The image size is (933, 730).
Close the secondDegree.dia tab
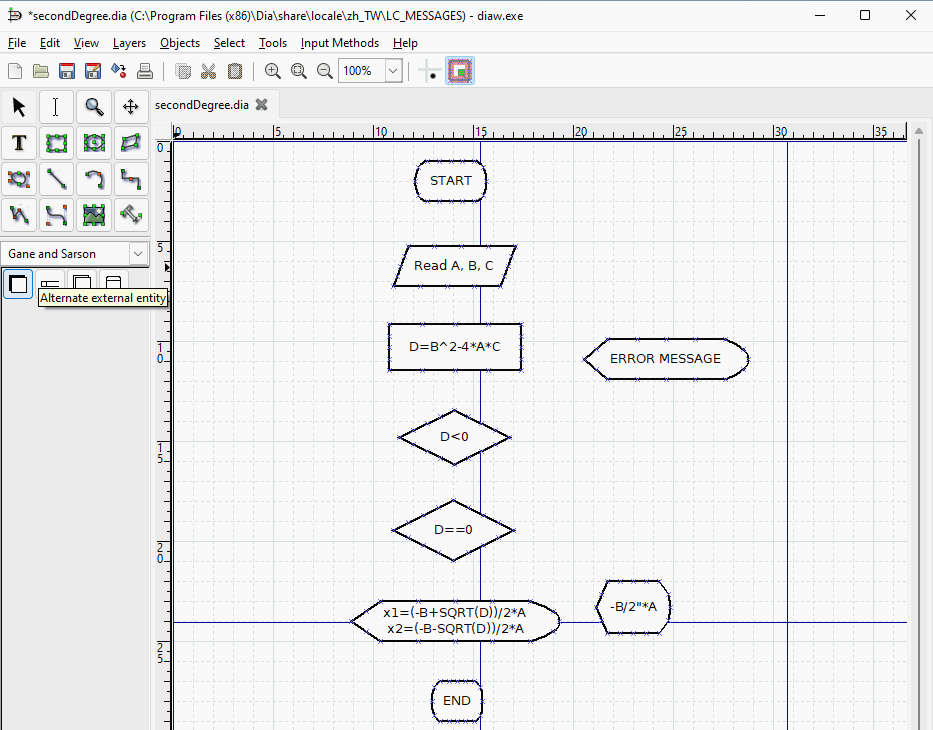click(x=262, y=105)
